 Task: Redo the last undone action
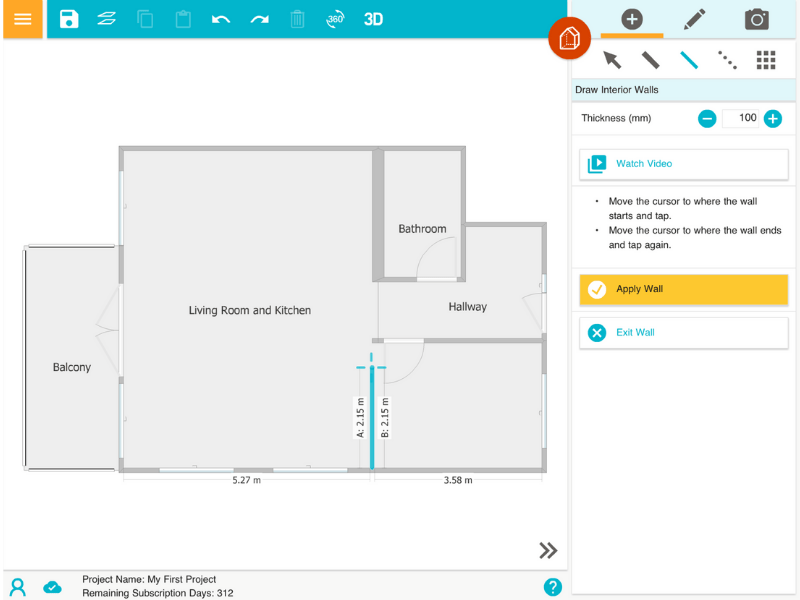[x=259, y=18]
